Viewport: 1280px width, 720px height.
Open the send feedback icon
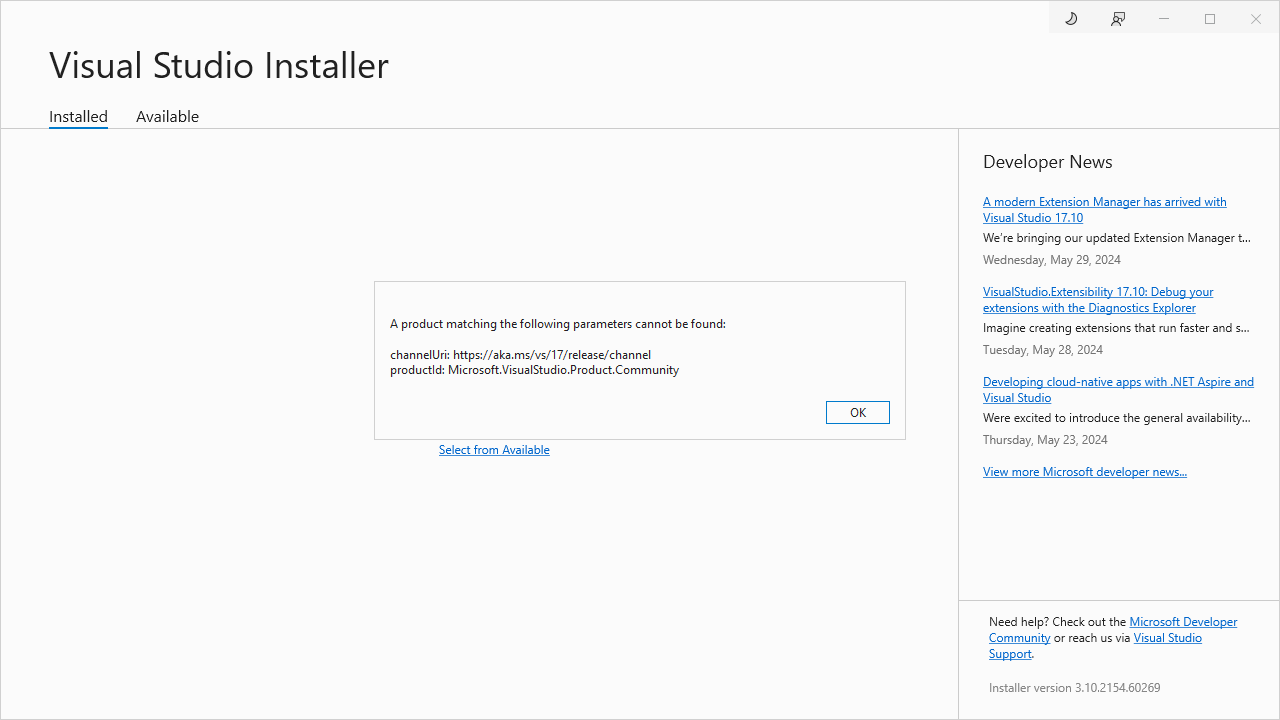(1118, 19)
